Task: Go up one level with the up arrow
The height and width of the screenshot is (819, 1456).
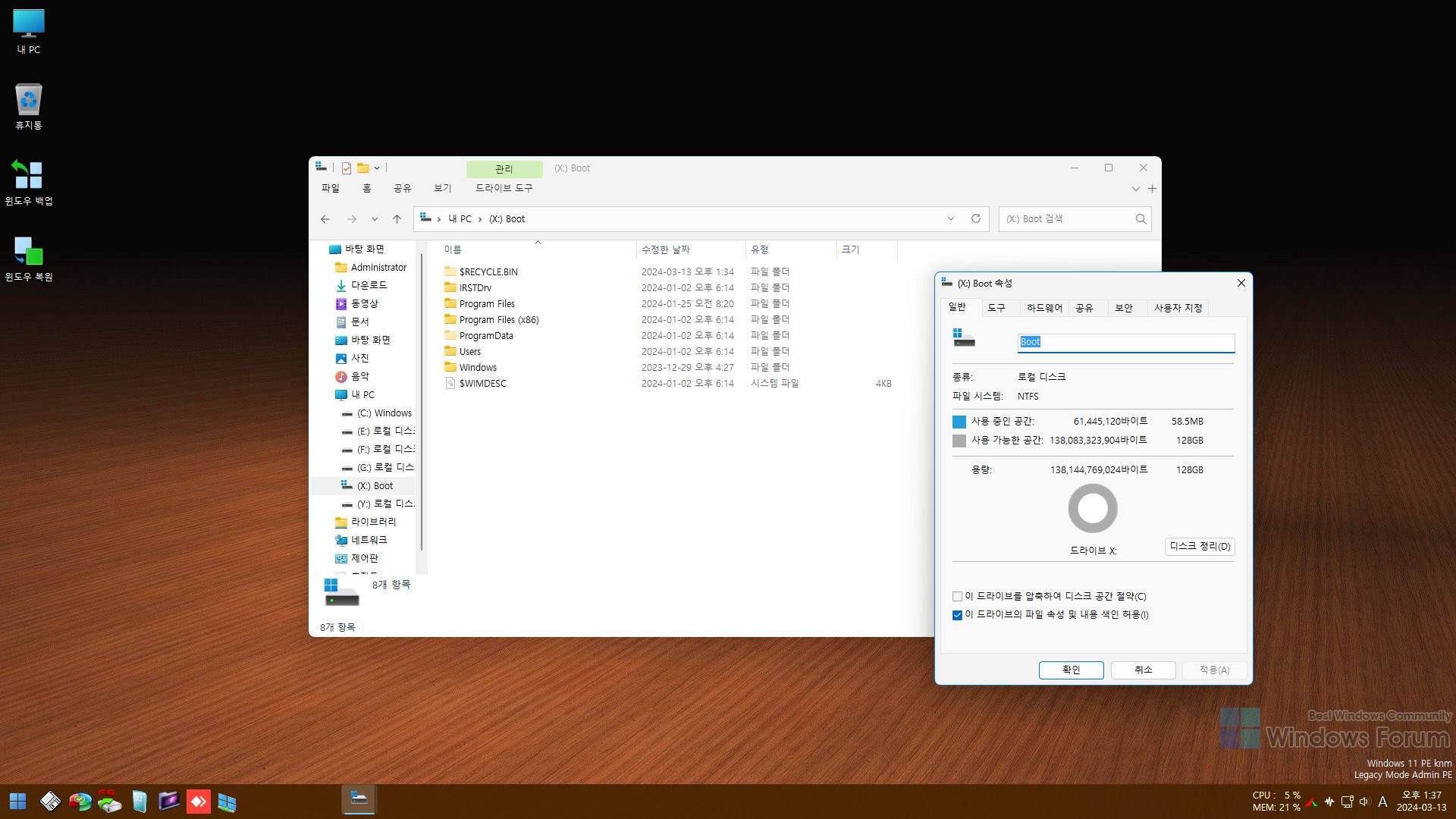Action: [397, 219]
